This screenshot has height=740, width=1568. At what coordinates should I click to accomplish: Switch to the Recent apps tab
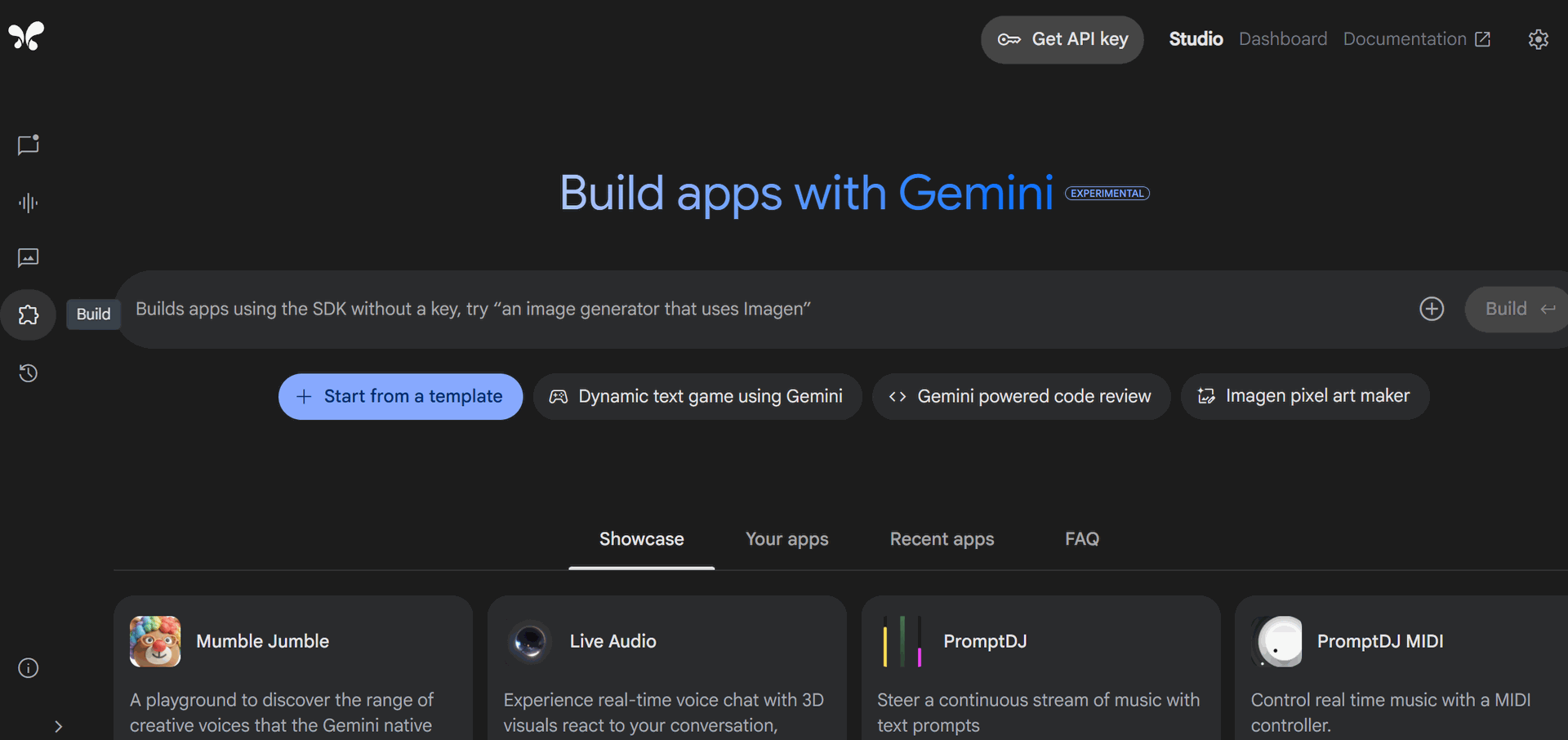[942, 539]
